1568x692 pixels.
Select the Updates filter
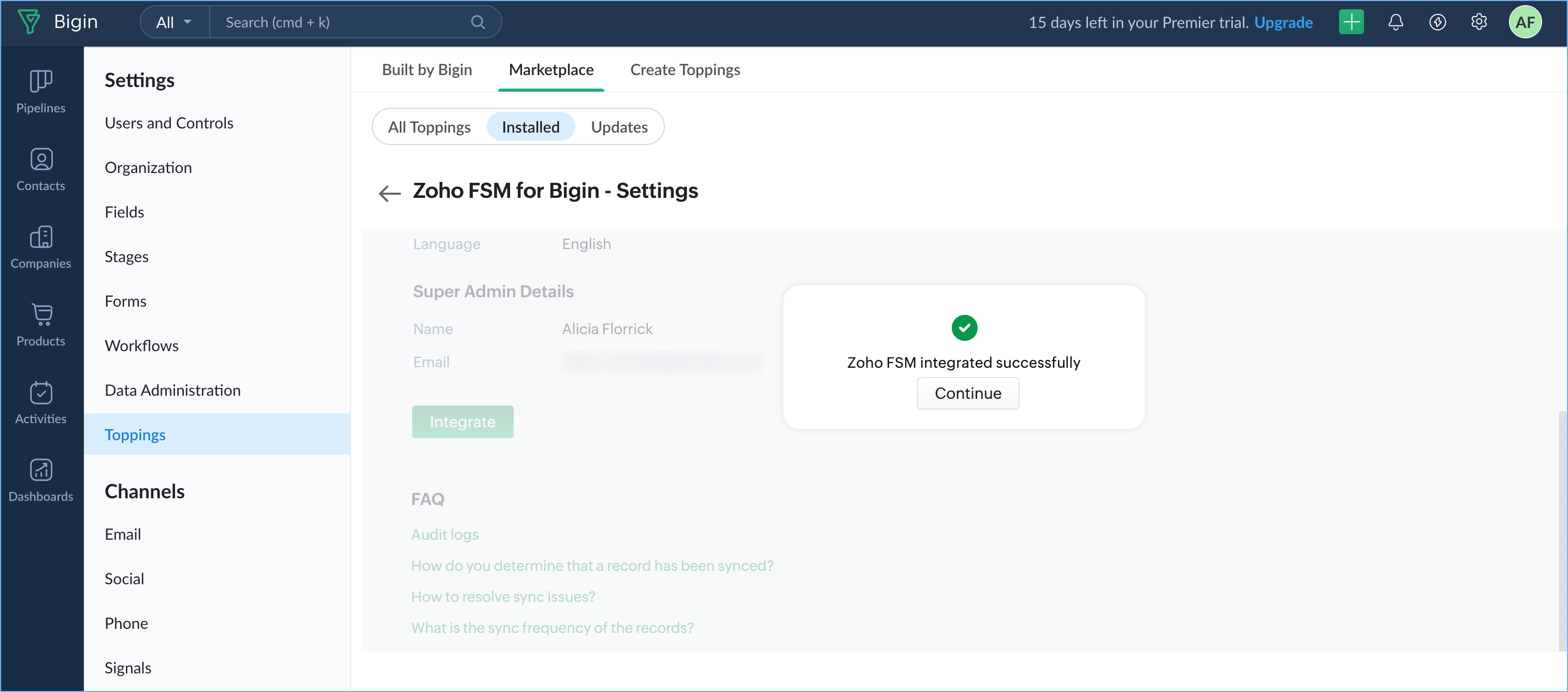tap(619, 126)
